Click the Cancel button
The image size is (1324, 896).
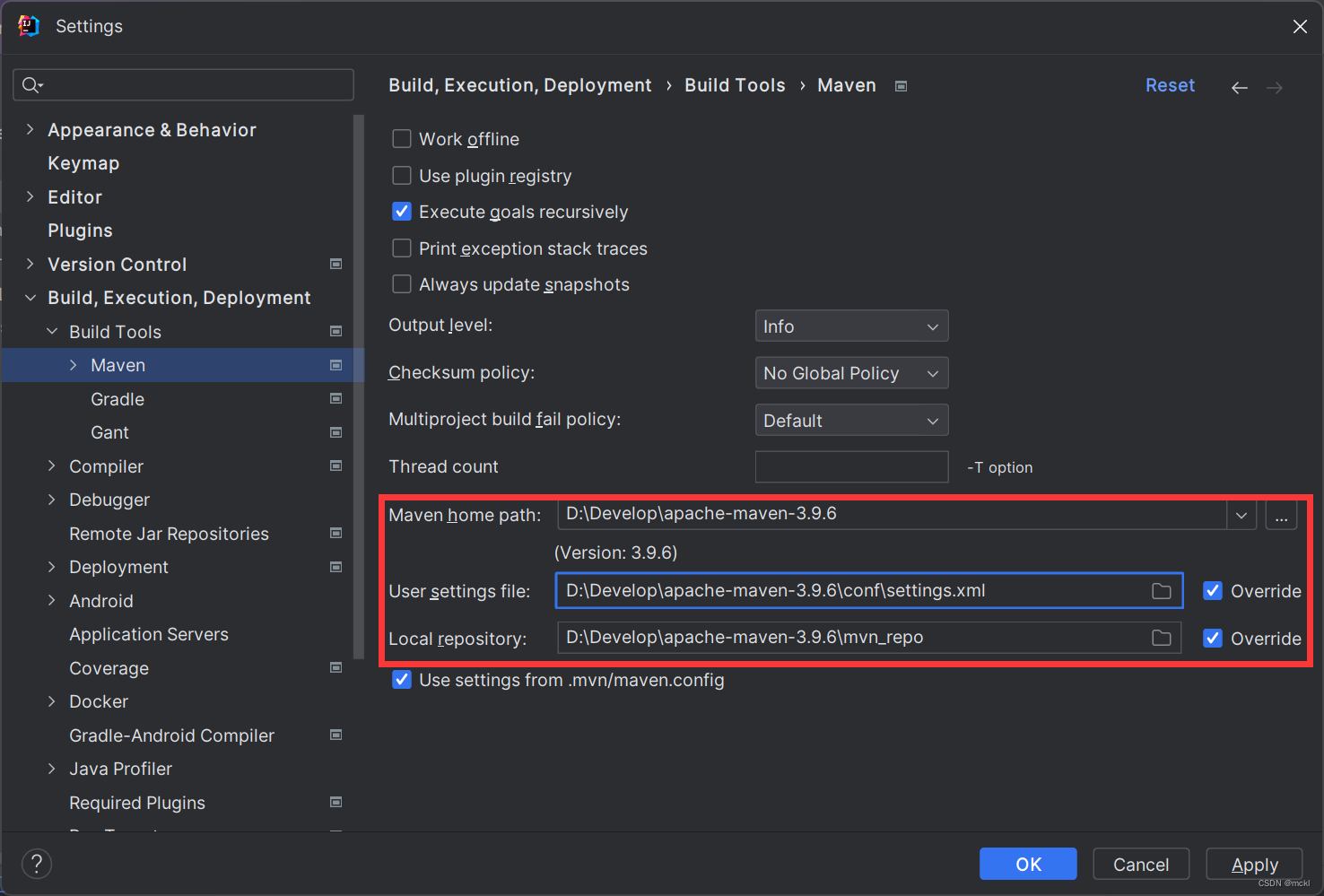coord(1141,864)
